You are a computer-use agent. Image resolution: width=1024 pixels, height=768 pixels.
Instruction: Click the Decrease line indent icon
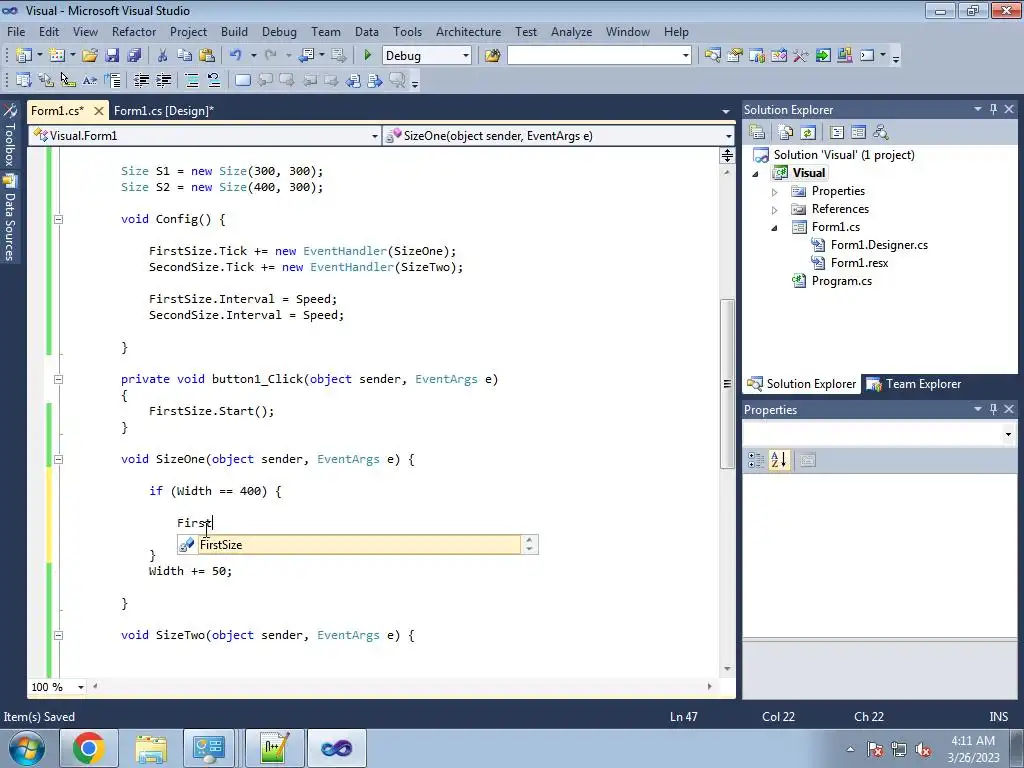pyautogui.click(x=141, y=80)
